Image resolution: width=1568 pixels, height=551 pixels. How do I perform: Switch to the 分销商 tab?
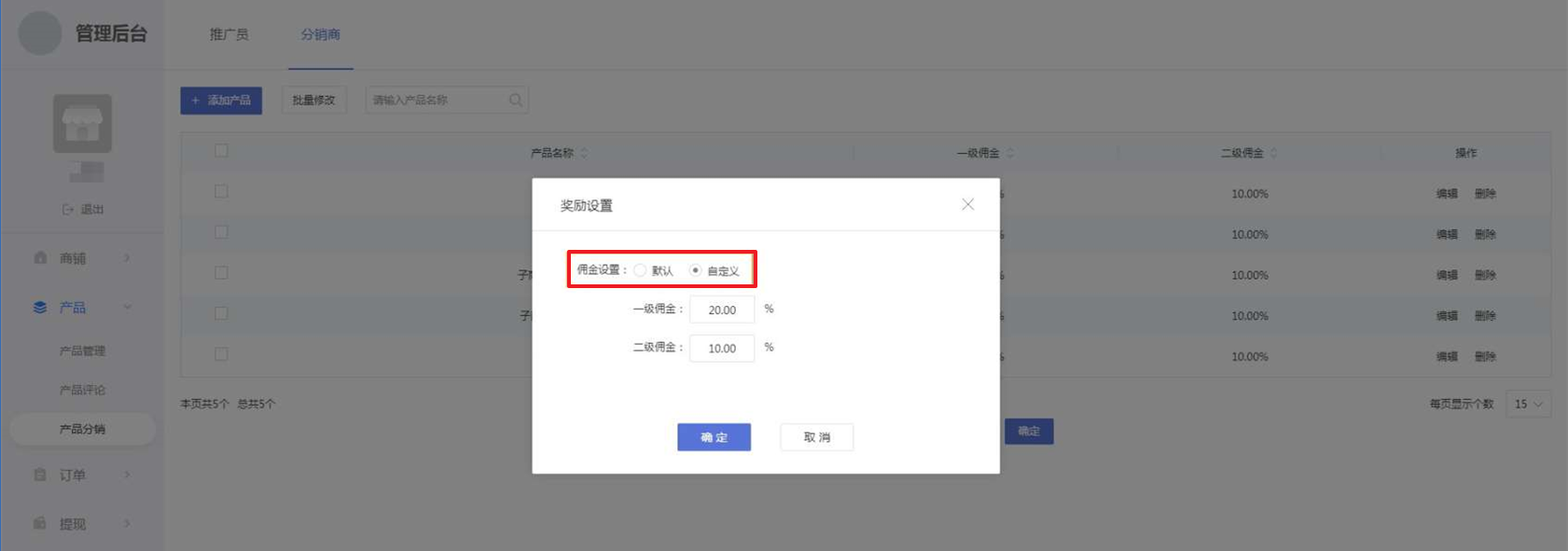[x=320, y=34]
